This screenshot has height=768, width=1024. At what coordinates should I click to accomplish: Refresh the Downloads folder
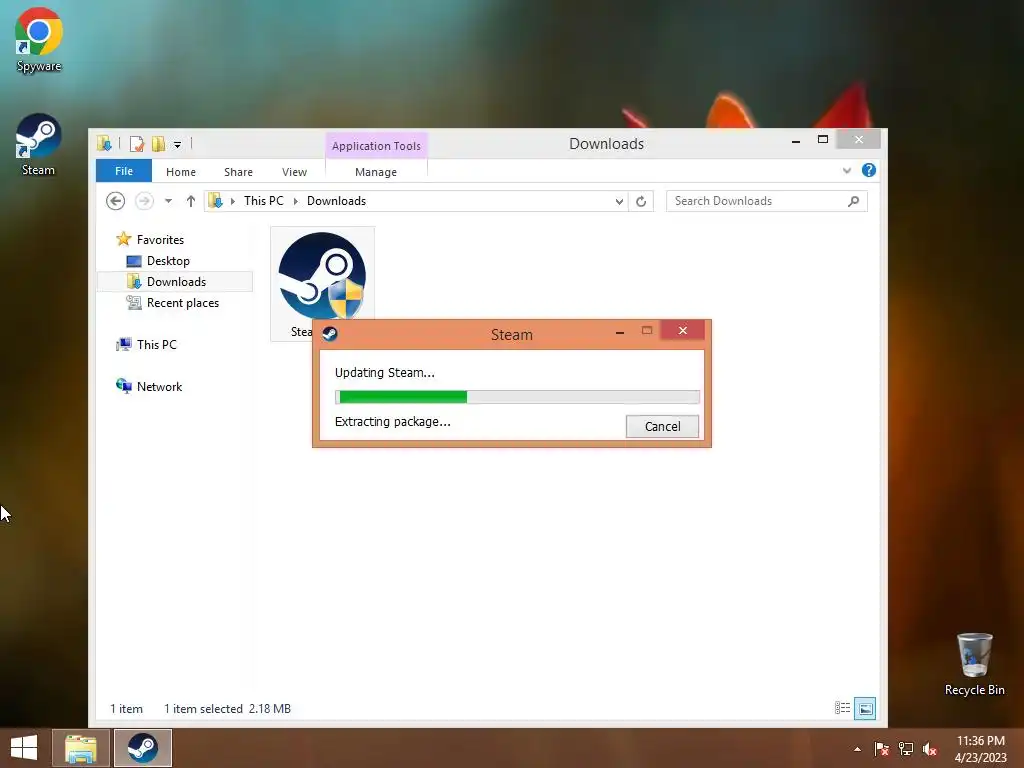[641, 202]
